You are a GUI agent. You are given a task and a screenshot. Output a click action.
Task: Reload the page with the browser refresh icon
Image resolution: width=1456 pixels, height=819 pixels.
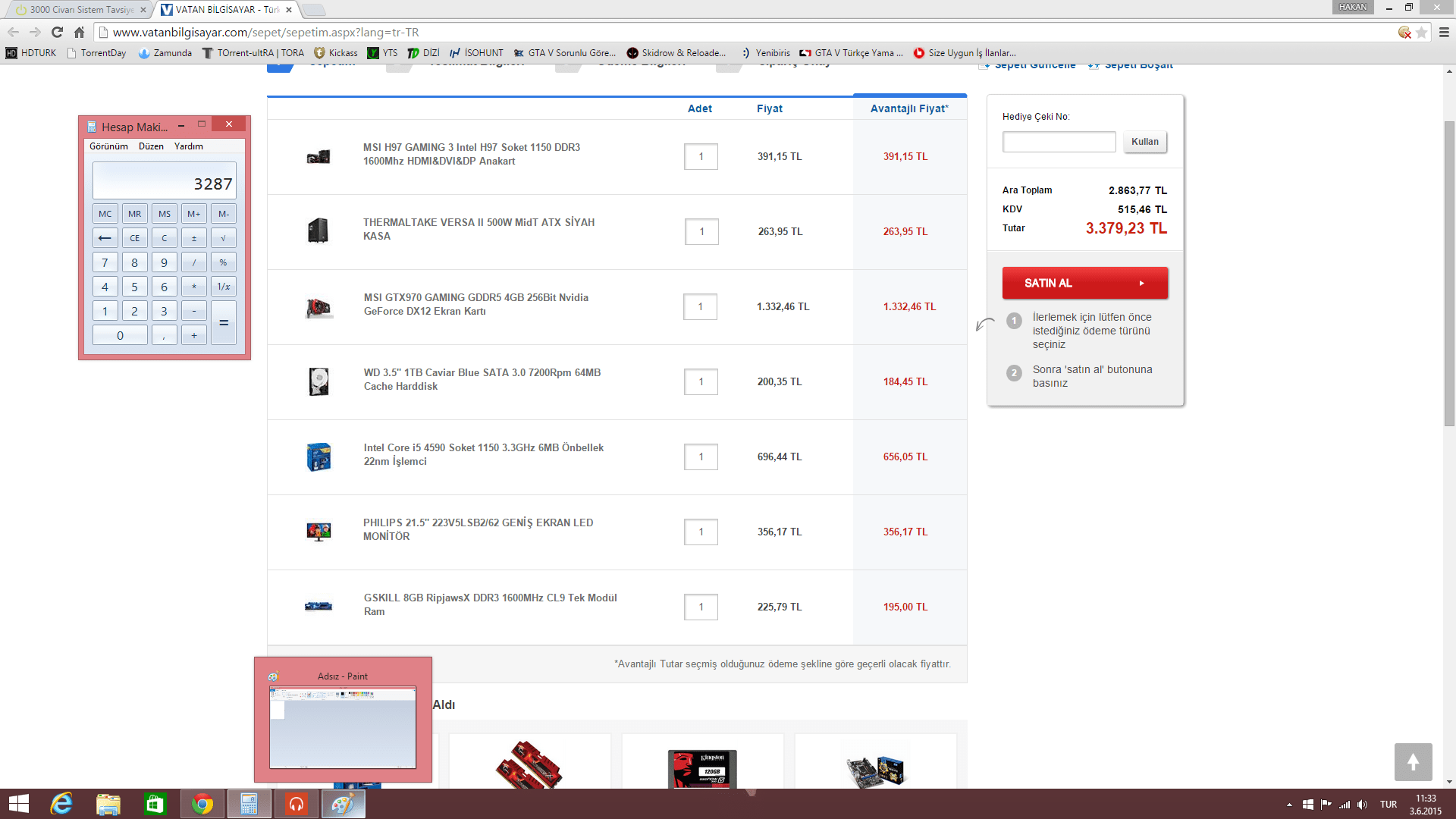[x=57, y=32]
